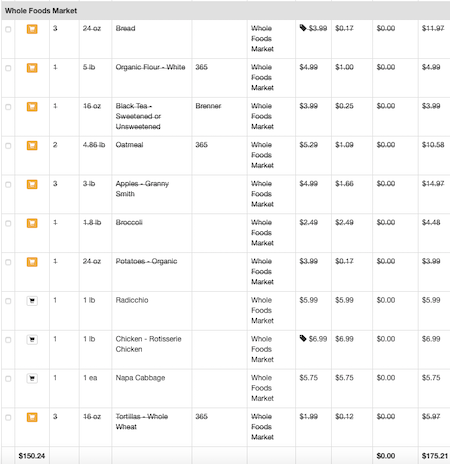
Task: Click the orange cart icon for Broccoli
Action: 32,223
